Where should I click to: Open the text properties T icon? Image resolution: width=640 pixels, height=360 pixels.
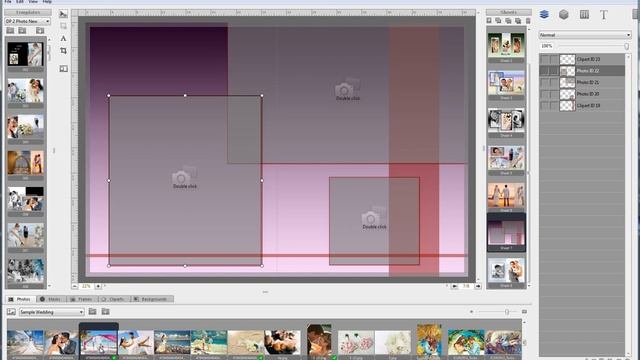pos(603,15)
